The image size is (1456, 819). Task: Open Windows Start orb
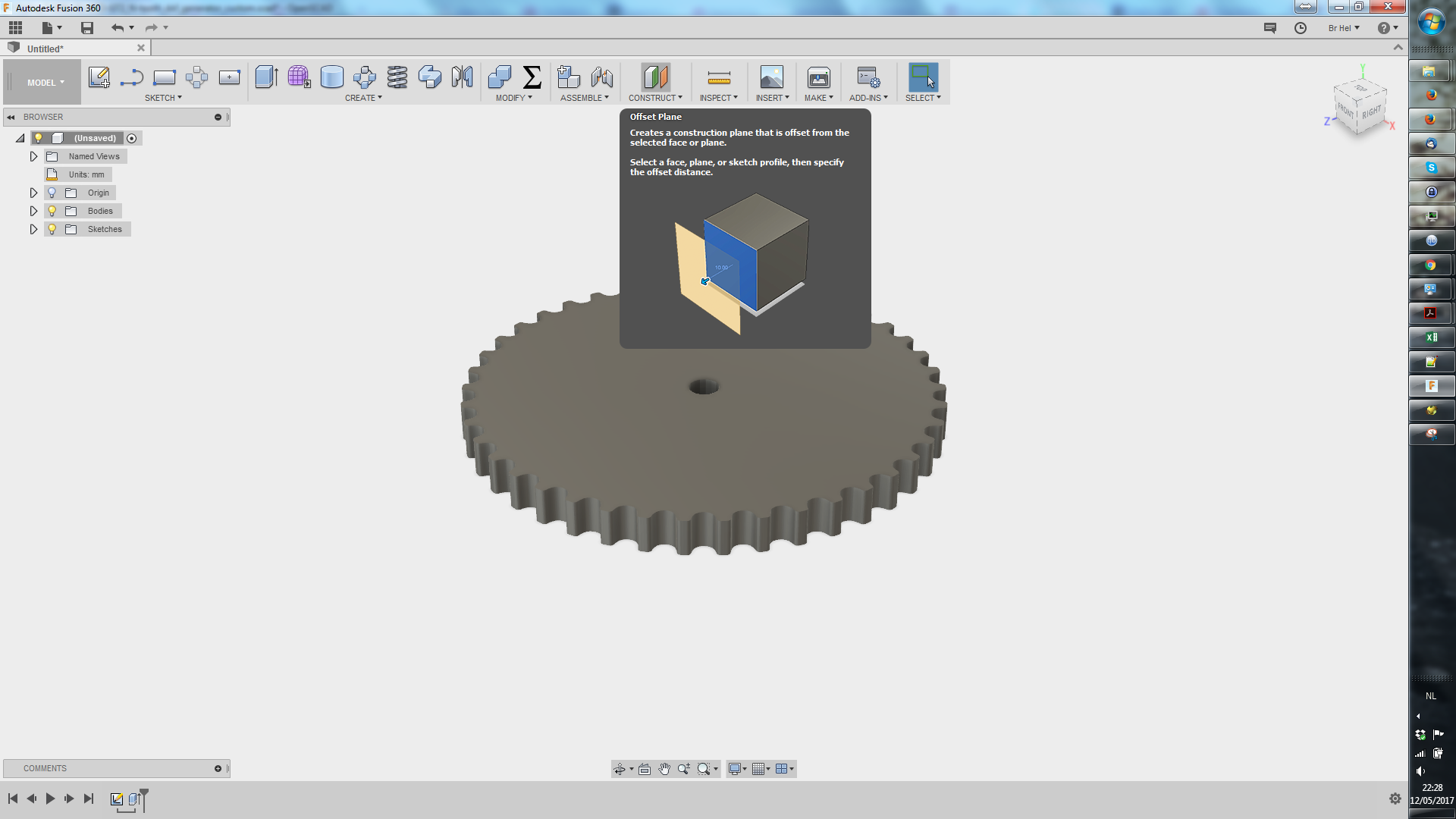tap(1432, 23)
